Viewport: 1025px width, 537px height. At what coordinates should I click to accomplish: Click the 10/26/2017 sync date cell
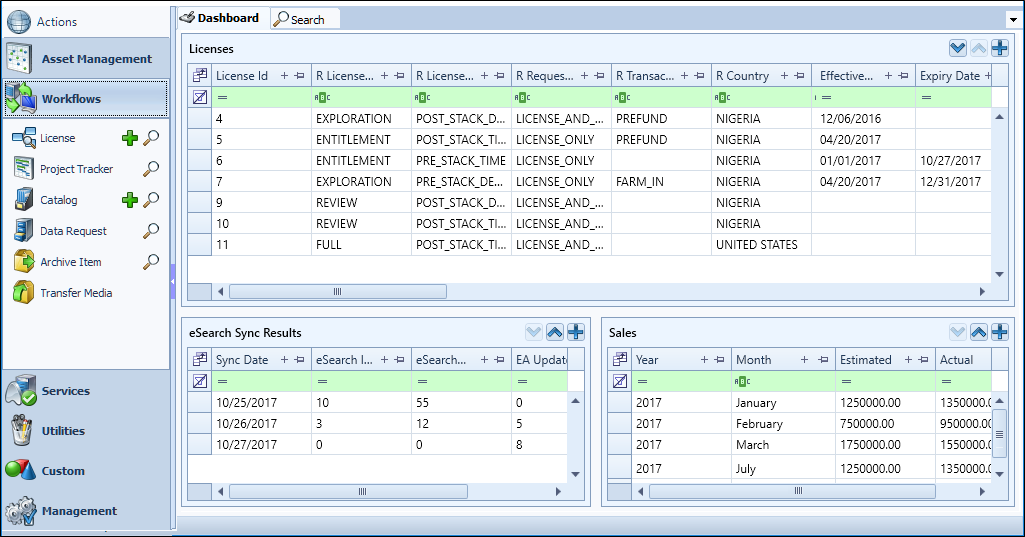pyautogui.click(x=261, y=423)
